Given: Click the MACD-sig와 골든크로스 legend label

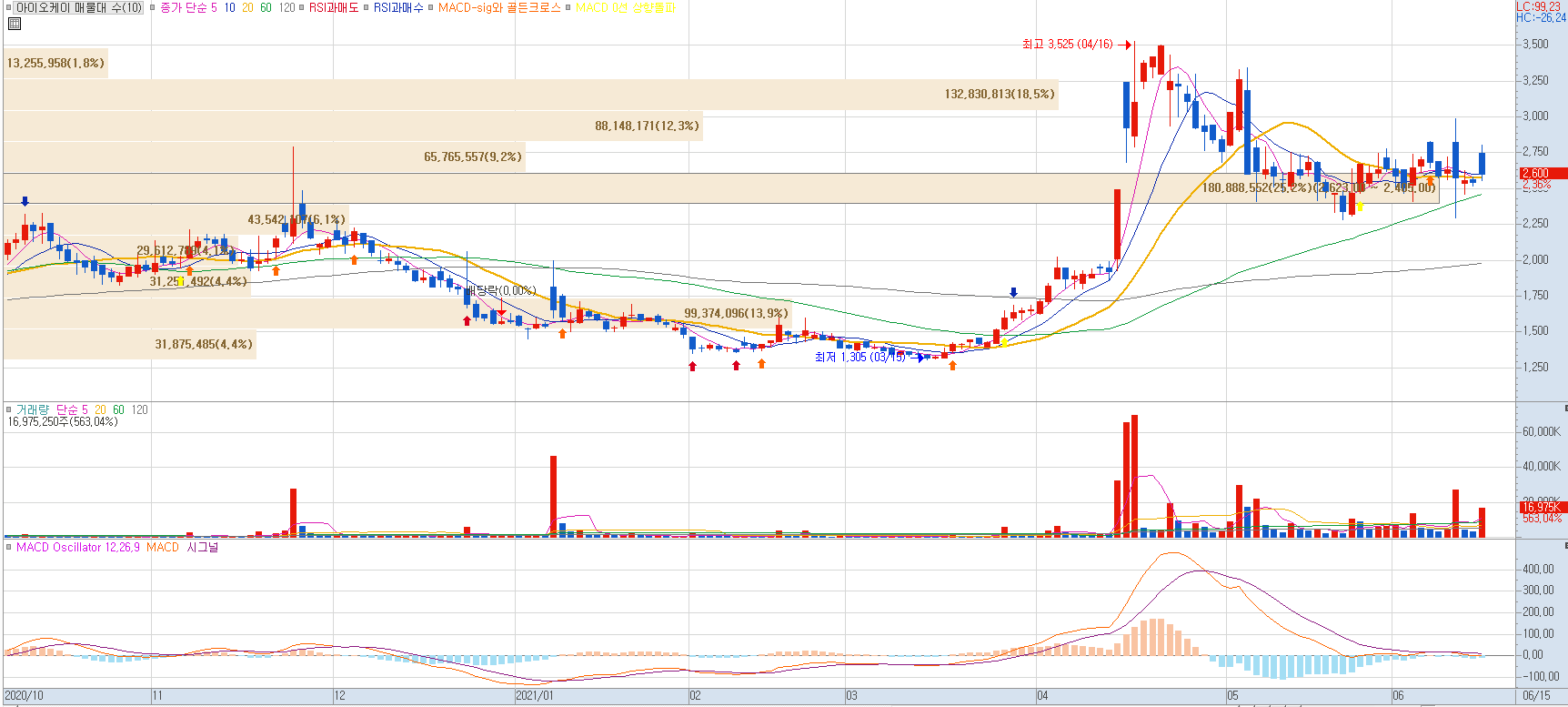Looking at the screenshot, I should 499,7.
